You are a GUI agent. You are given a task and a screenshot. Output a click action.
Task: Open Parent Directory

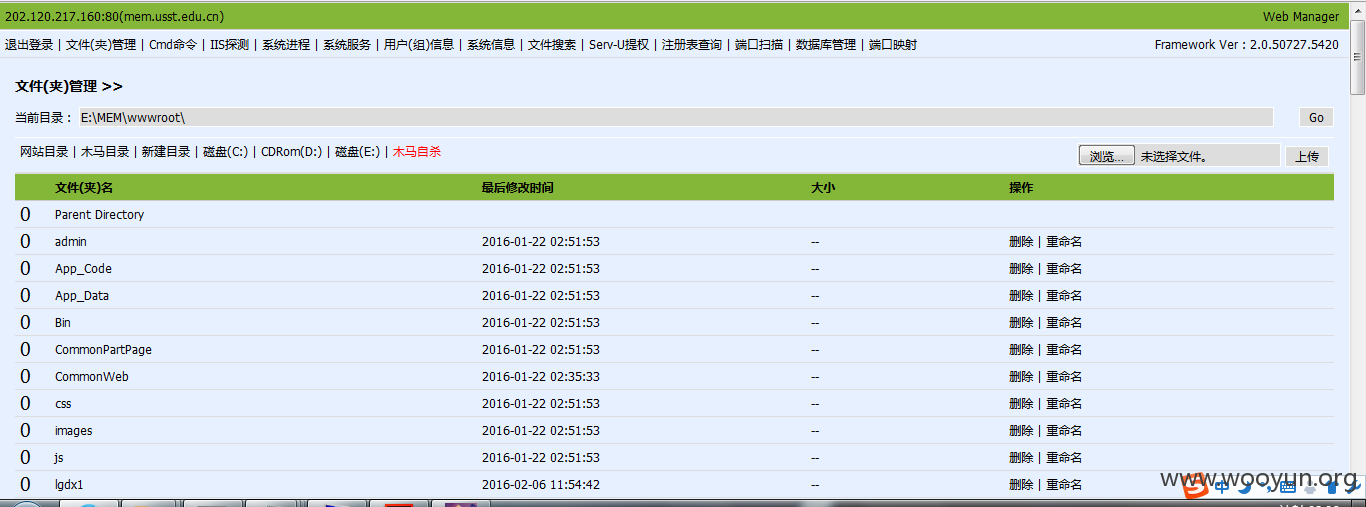(x=99, y=215)
